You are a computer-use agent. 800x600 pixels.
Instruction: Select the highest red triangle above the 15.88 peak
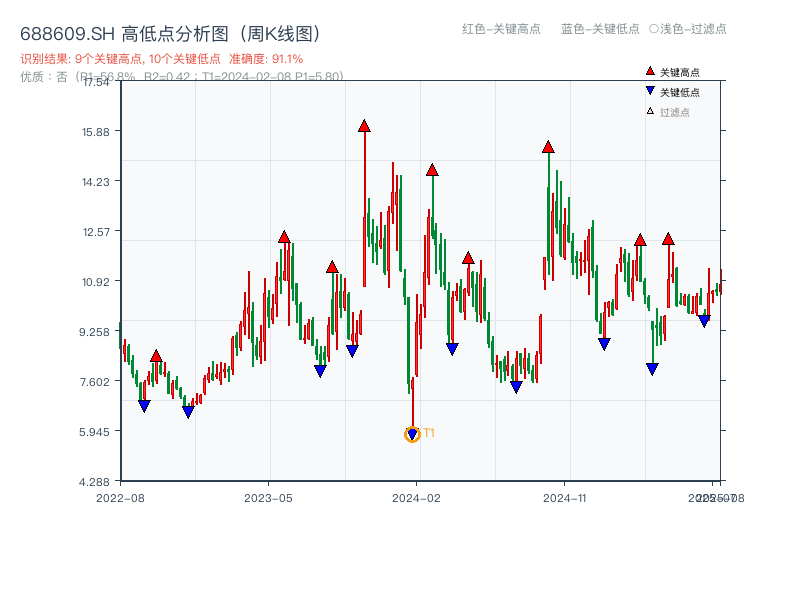click(x=365, y=126)
